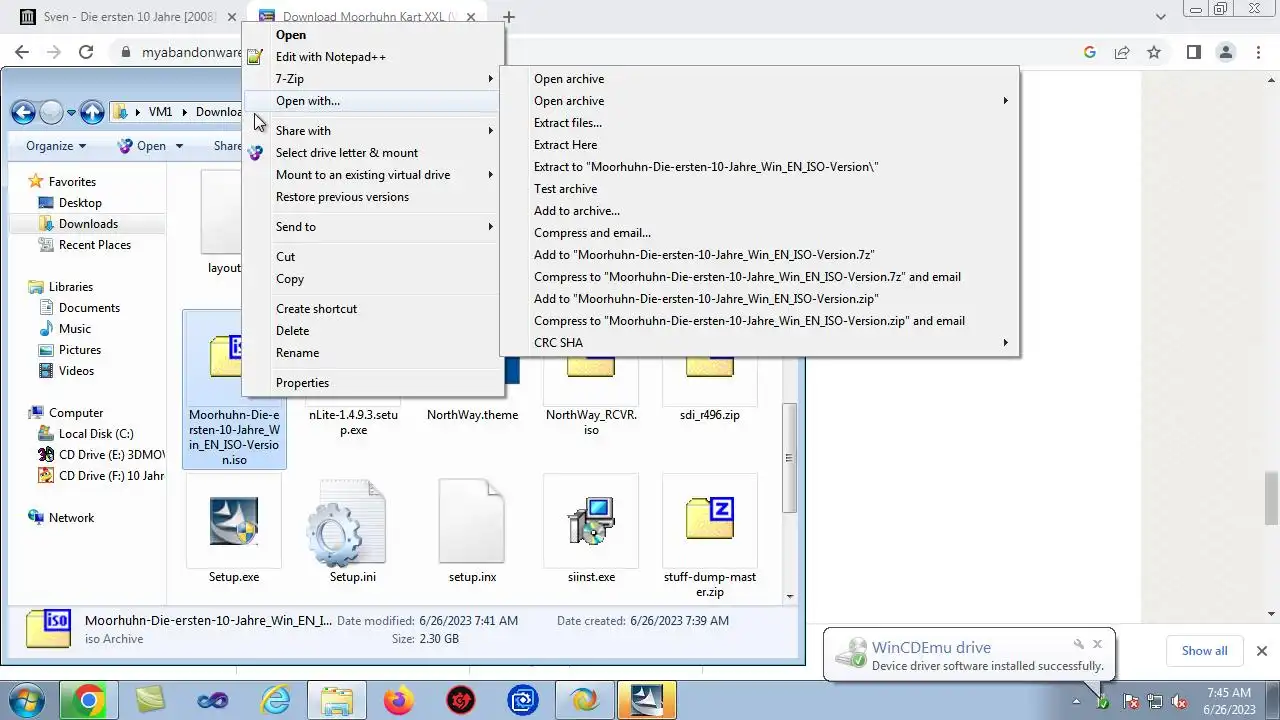Open Chrome tab search dropdown
This screenshot has width=1280, height=720.
tap(1161, 17)
